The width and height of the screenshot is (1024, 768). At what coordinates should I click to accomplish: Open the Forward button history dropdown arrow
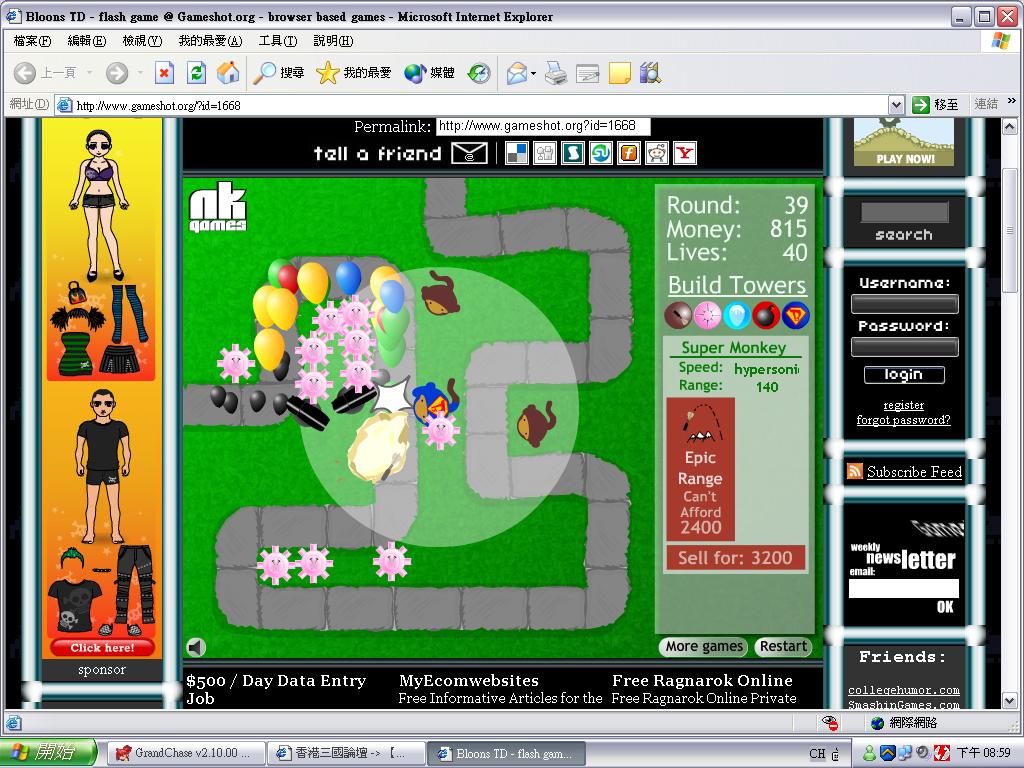click(140, 72)
